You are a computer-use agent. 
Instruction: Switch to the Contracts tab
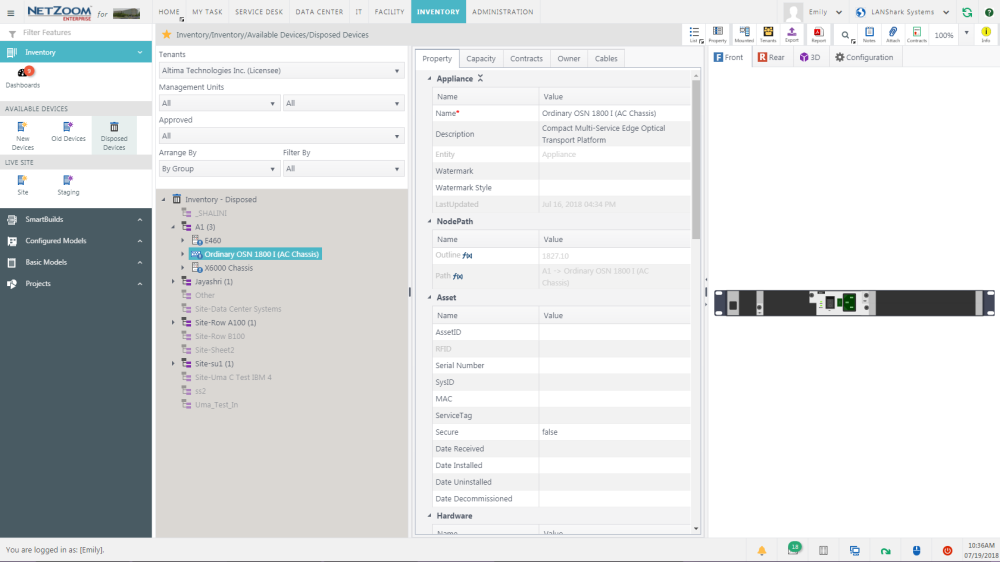pos(526,59)
